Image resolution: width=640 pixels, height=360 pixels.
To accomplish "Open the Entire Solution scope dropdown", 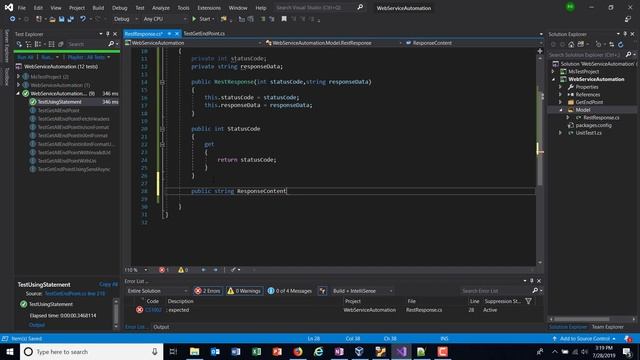I will pyautogui.click(x=157, y=291).
